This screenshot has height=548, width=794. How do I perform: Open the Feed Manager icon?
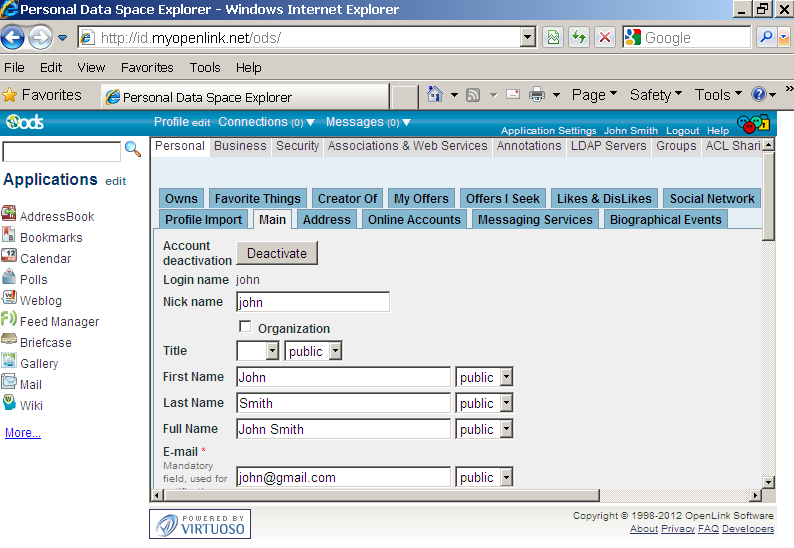tap(9, 320)
